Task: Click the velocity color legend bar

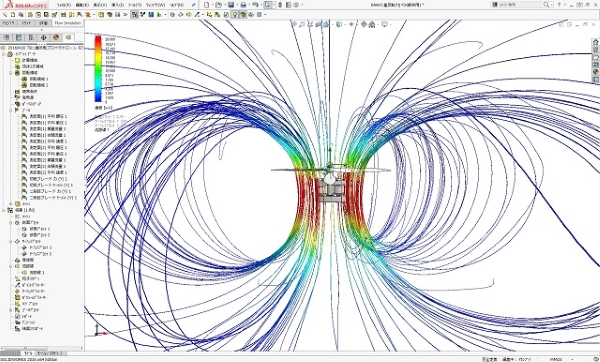Action: 98,68
